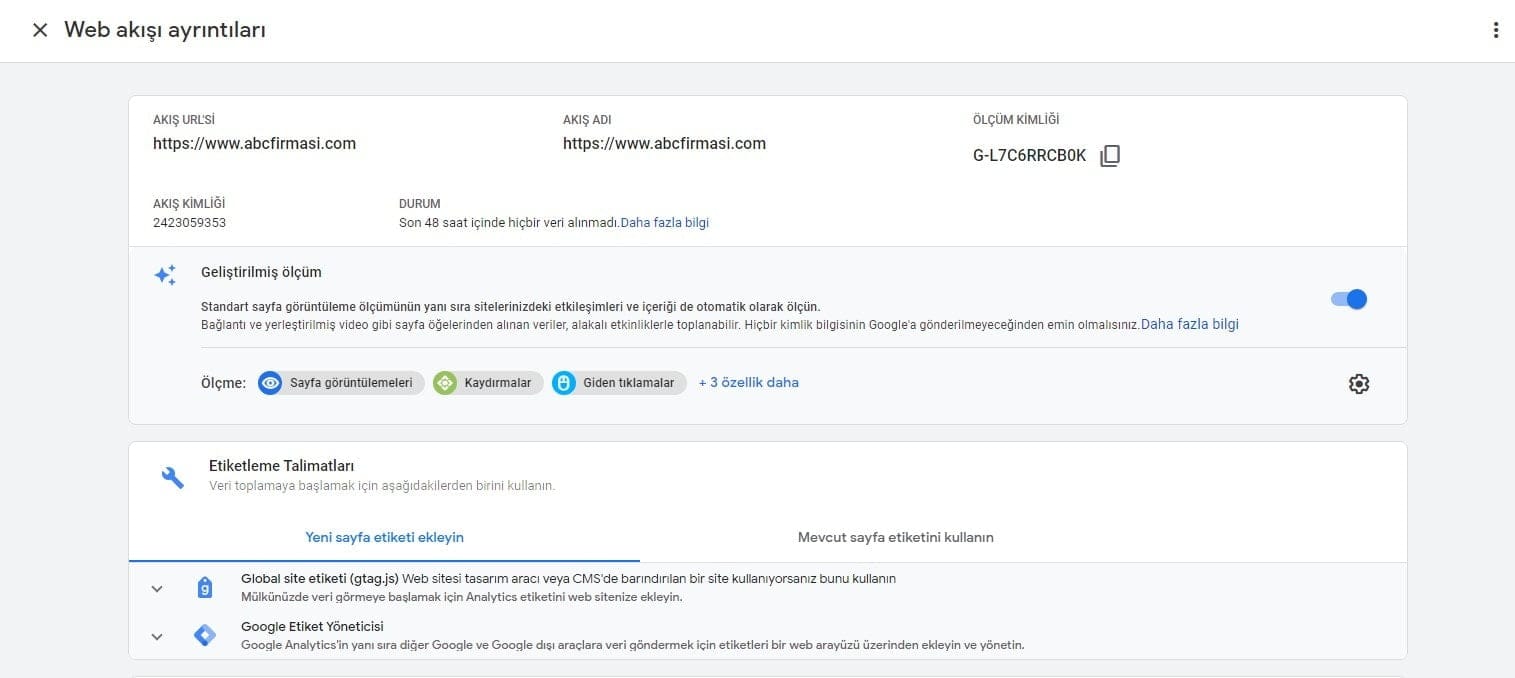Click the Giden tıklamalar mouse icon
1515x678 pixels.
tap(564, 383)
